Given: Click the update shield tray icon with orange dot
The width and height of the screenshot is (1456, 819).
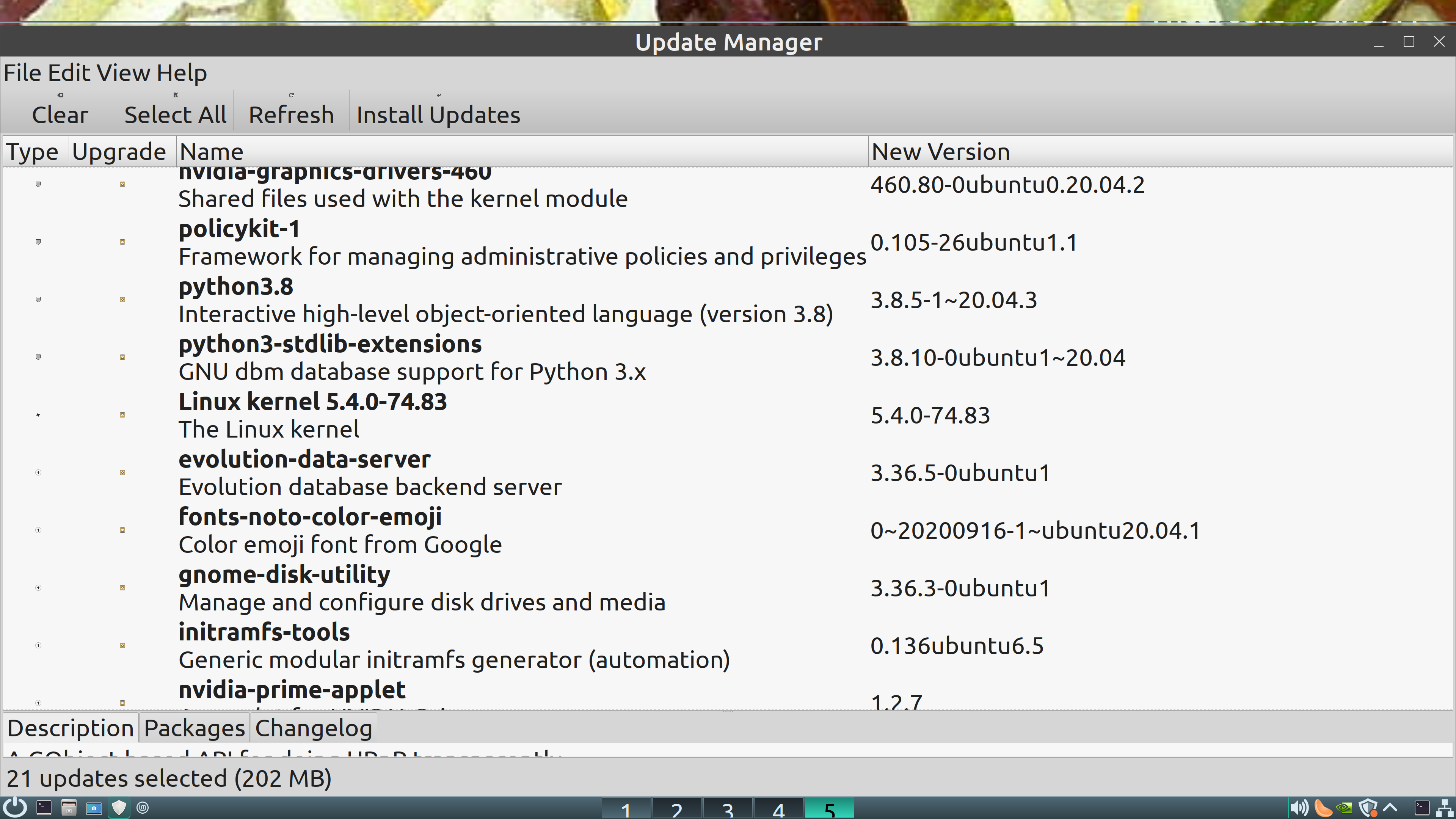Looking at the screenshot, I should click(1368, 808).
